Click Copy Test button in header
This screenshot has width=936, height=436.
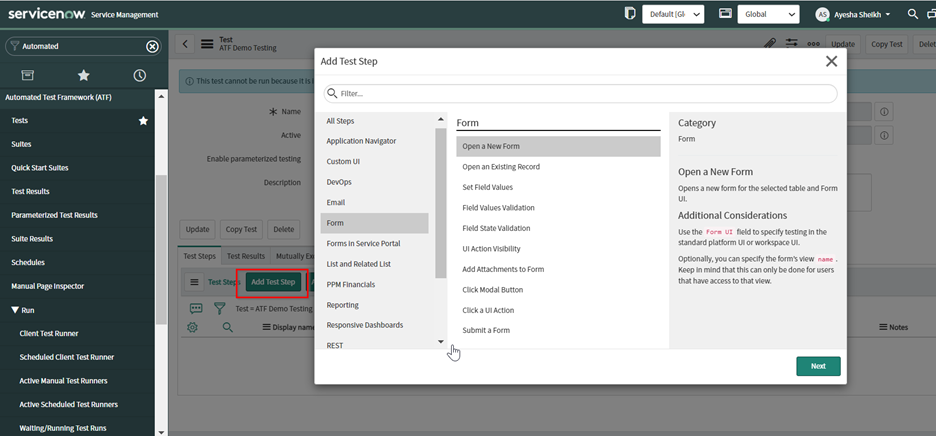pyautogui.click(x=886, y=44)
